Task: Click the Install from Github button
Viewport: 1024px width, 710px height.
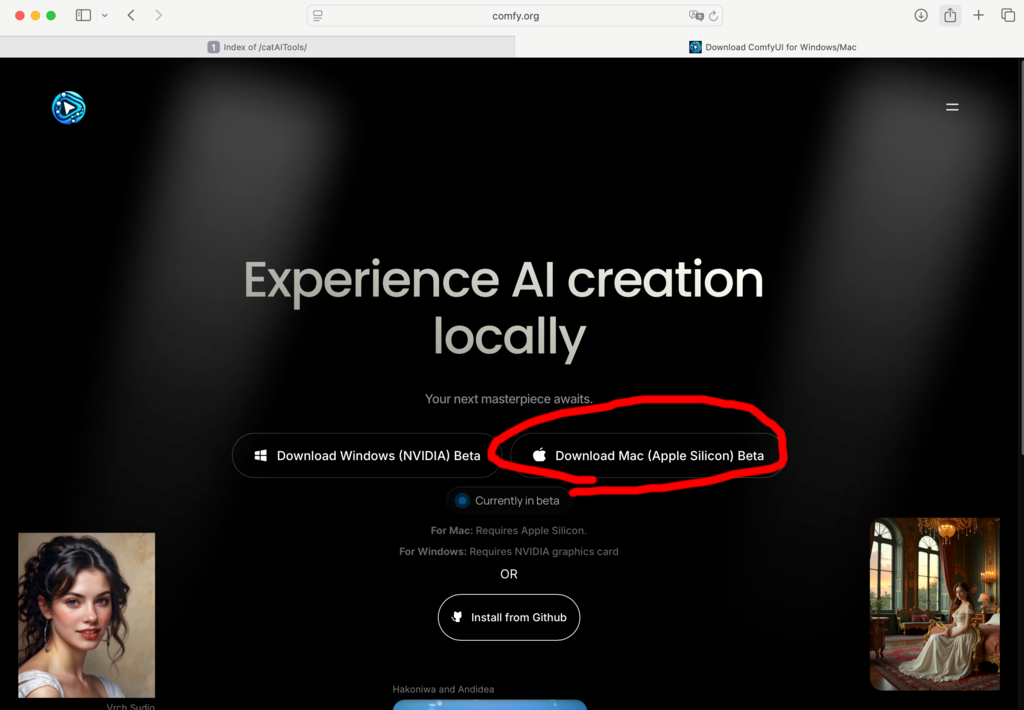Action: pyautogui.click(x=509, y=617)
